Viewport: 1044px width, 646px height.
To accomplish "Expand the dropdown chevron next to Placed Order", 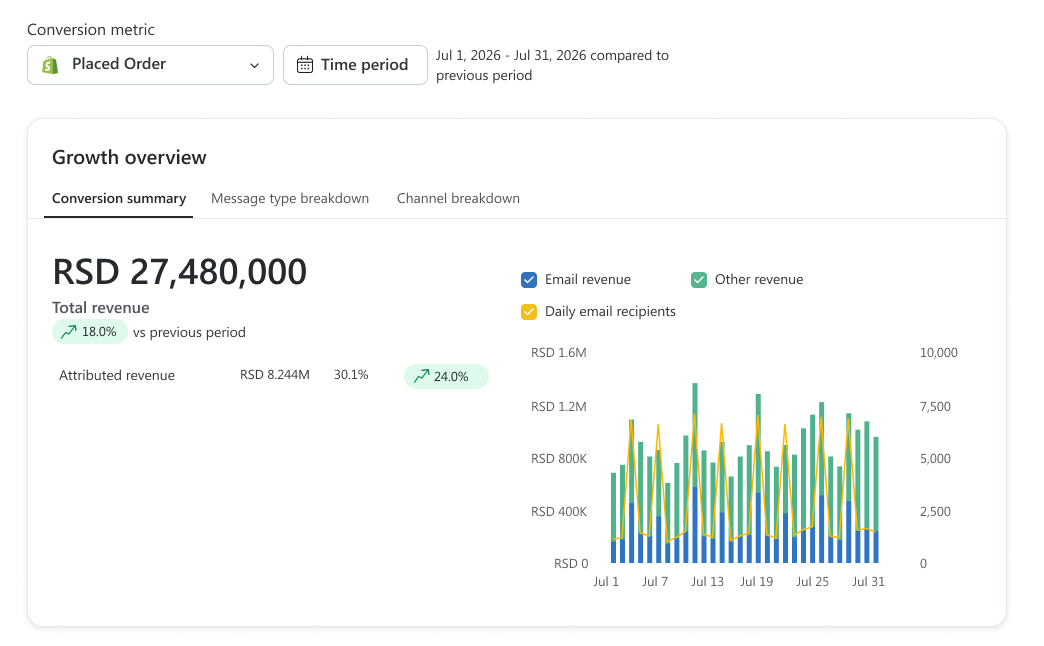I will [x=254, y=65].
